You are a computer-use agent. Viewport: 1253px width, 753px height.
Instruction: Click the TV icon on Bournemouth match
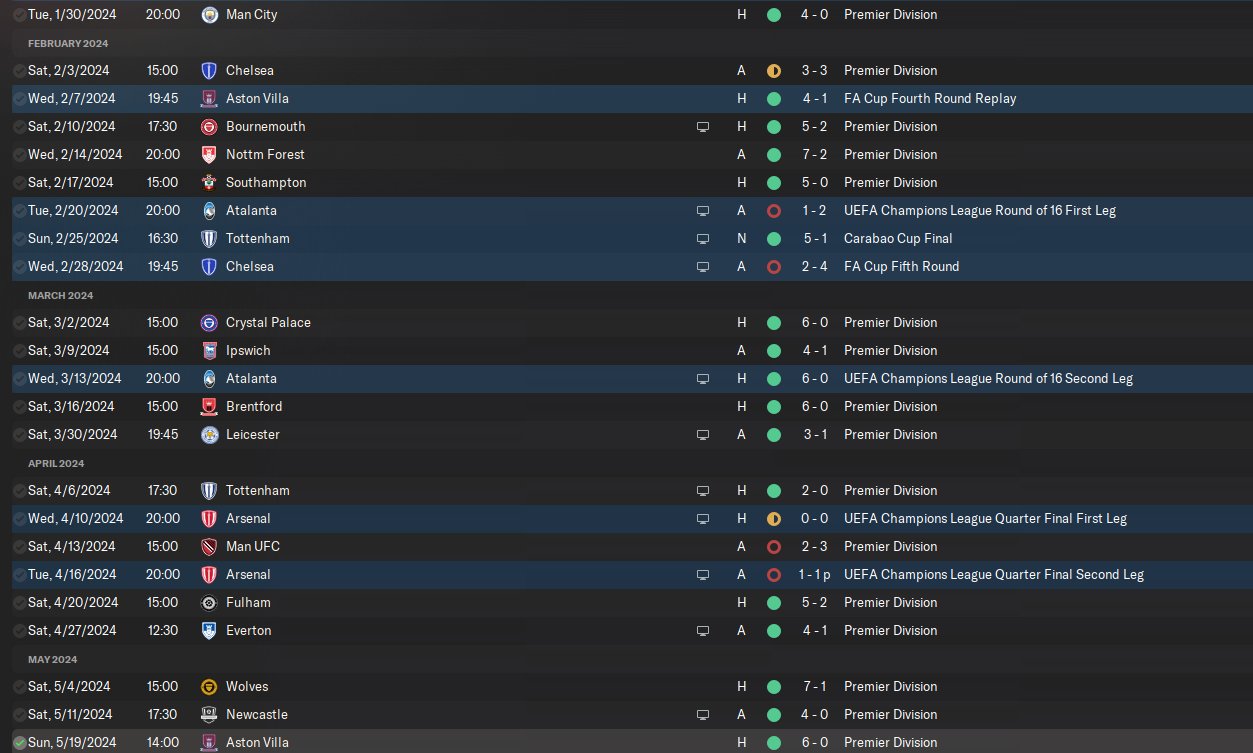(x=703, y=127)
